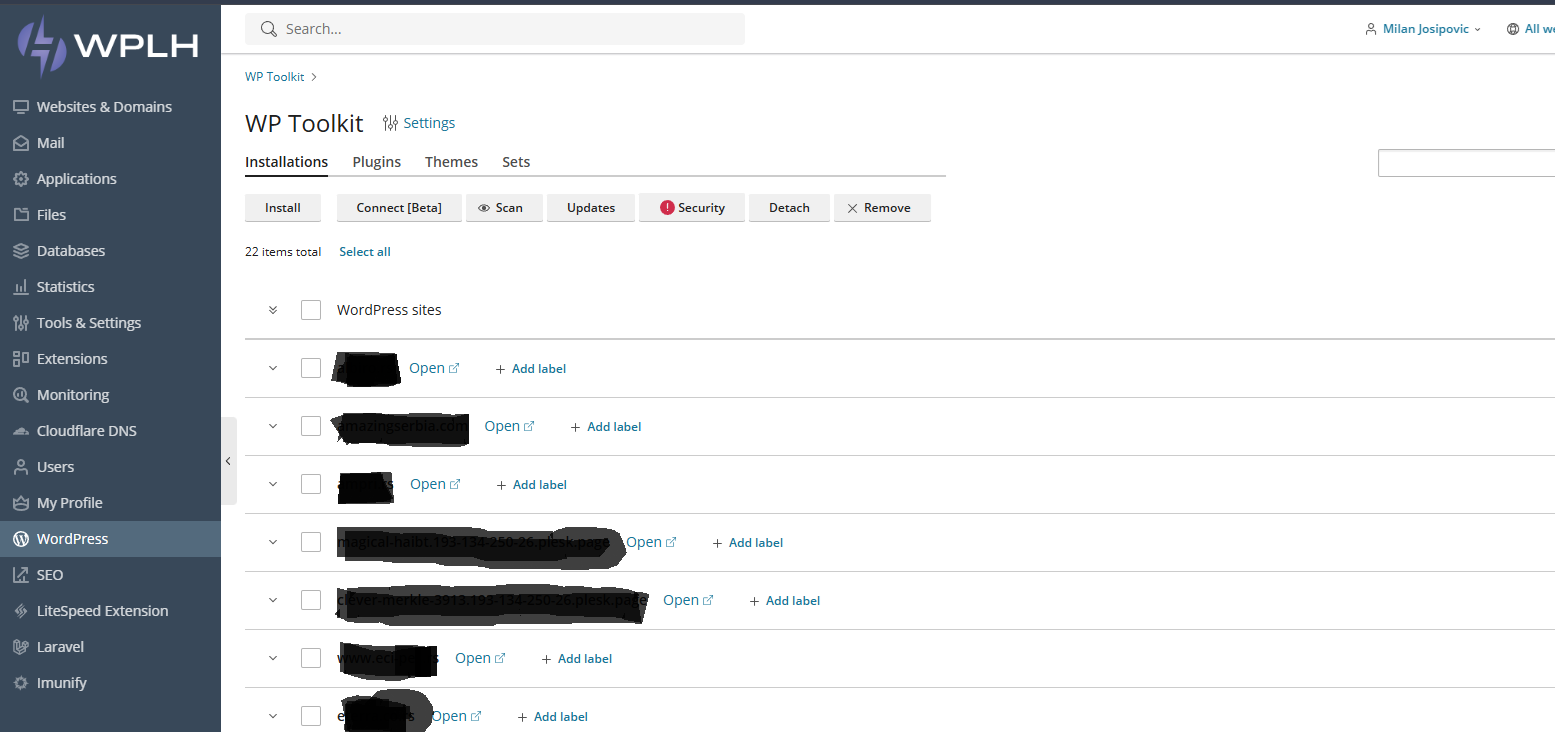Tick checkbox for the amazingserbia.com row
Viewport: 1555px width, 732px height.
[x=311, y=426]
